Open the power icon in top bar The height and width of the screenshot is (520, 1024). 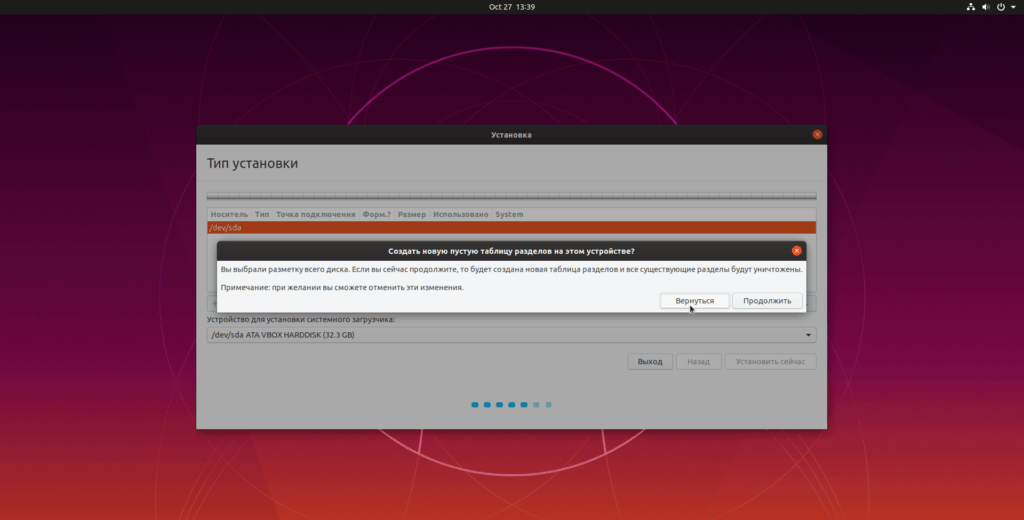point(1000,7)
